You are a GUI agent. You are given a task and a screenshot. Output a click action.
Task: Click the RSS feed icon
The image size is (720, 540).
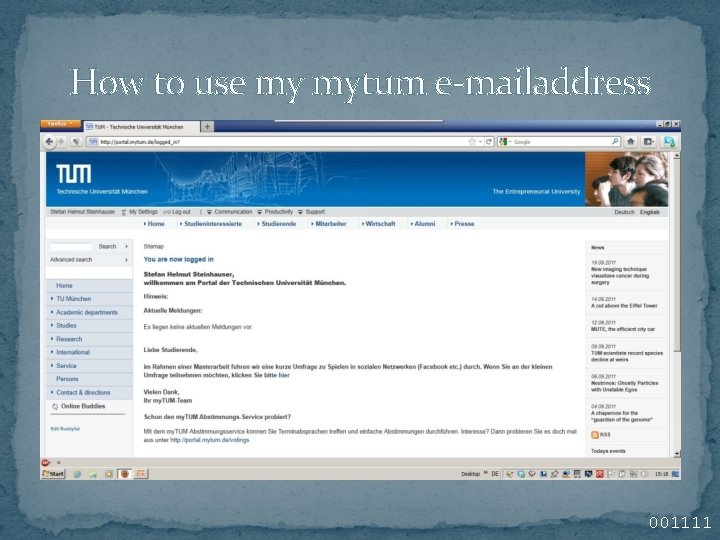click(x=595, y=434)
